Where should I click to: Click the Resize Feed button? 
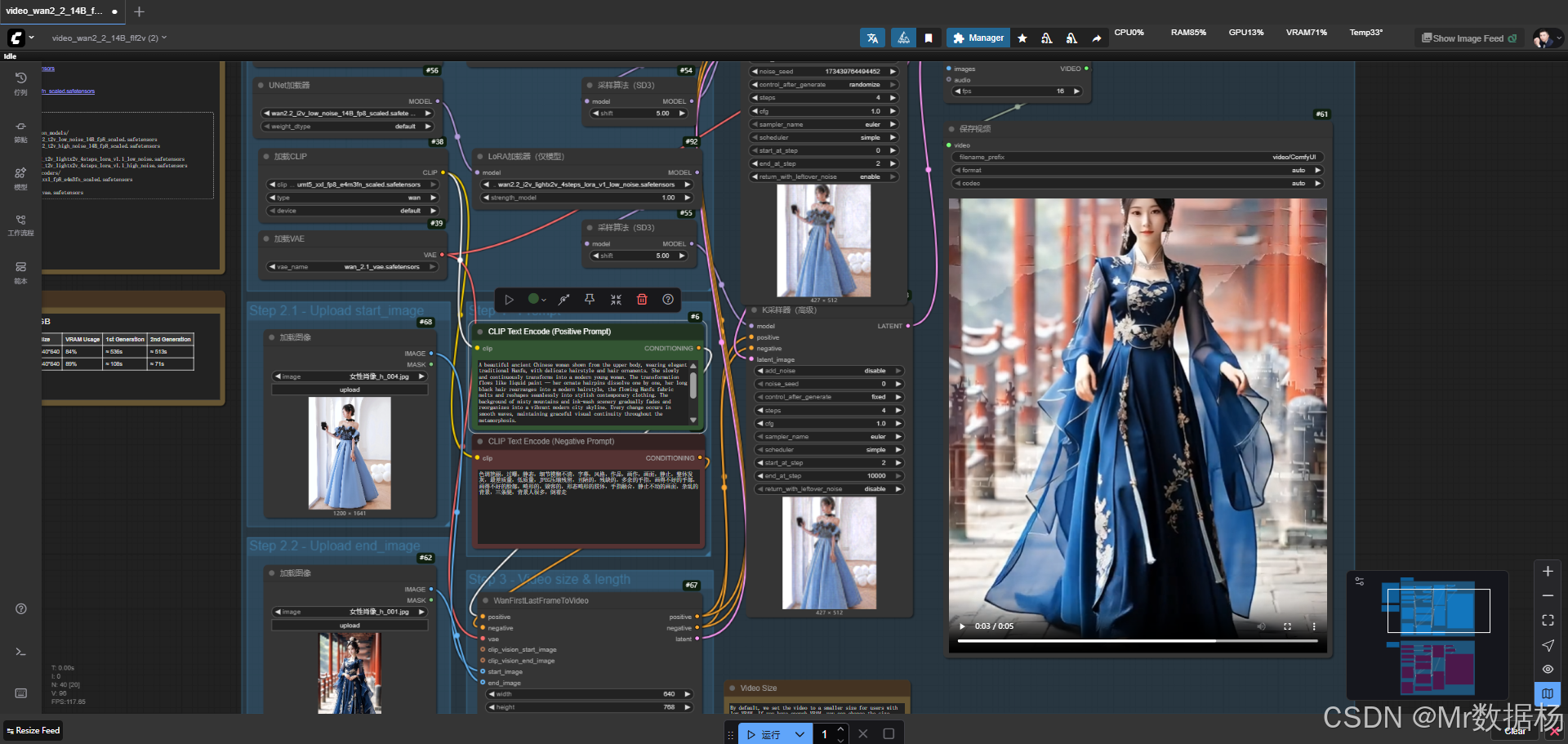(x=33, y=731)
